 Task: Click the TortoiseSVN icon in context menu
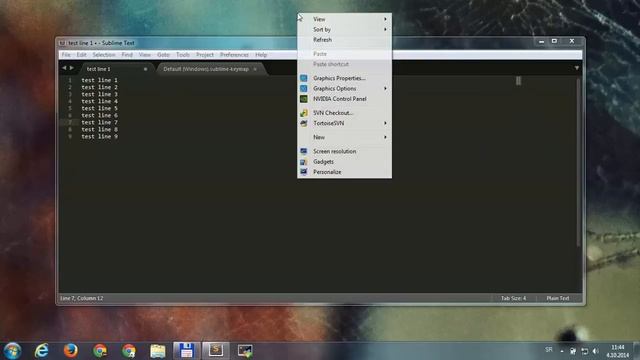point(304,123)
